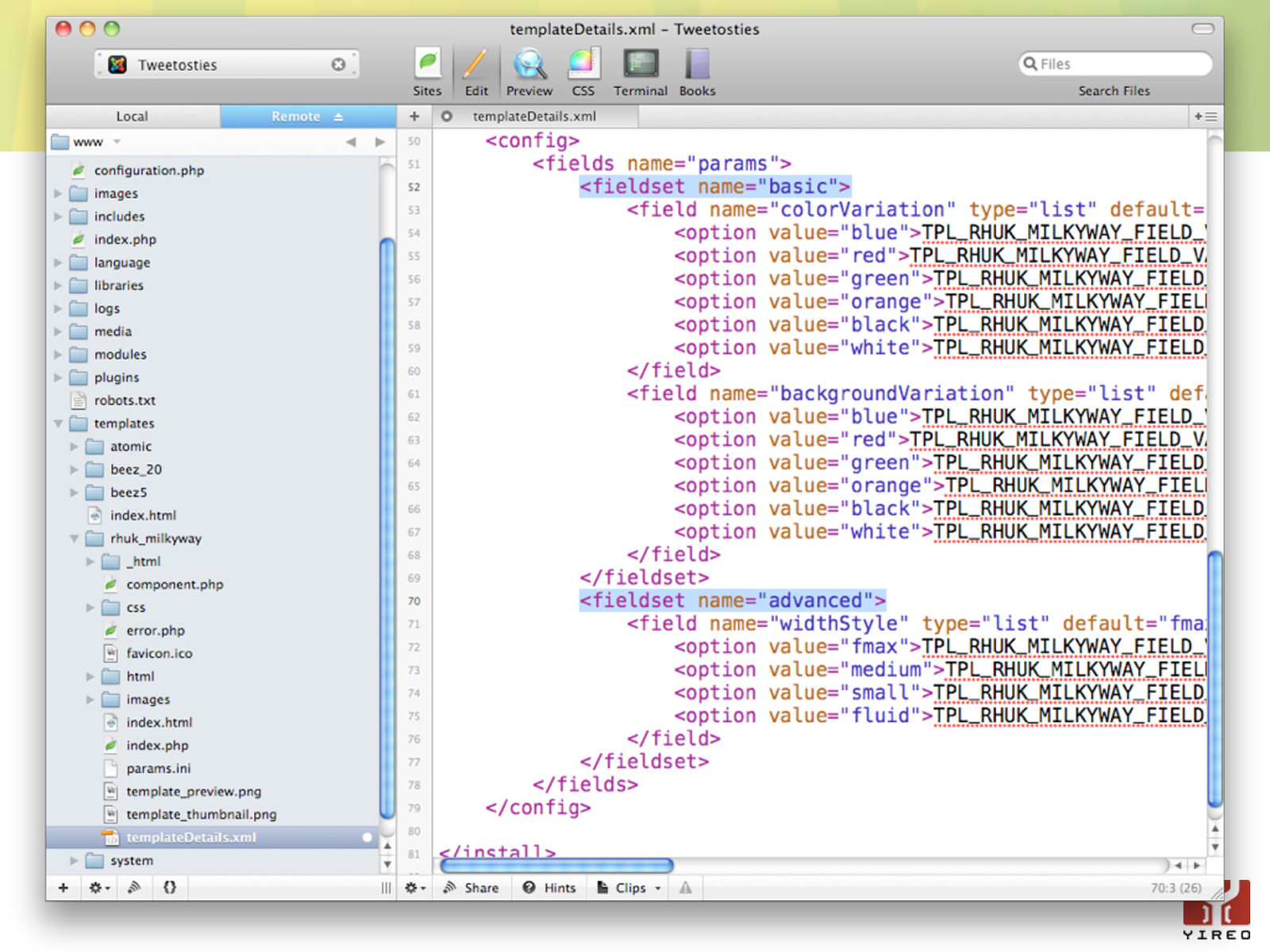Open the Hints panel
Screen dimensions: 1270x952
pos(549,888)
